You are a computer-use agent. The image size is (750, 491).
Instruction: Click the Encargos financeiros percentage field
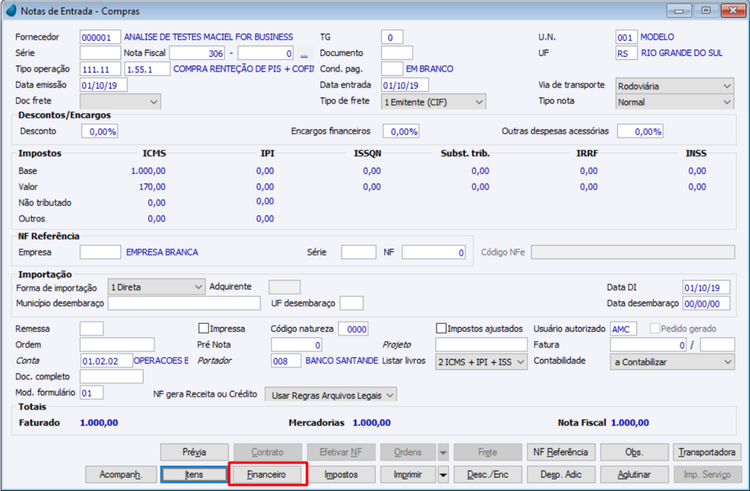(401, 131)
